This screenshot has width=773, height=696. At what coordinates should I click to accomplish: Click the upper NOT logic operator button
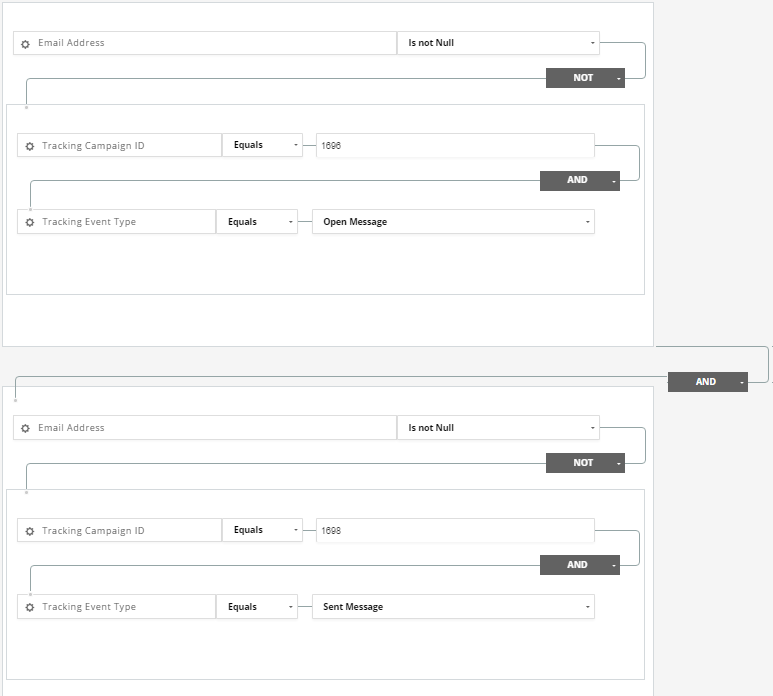coord(585,78)
